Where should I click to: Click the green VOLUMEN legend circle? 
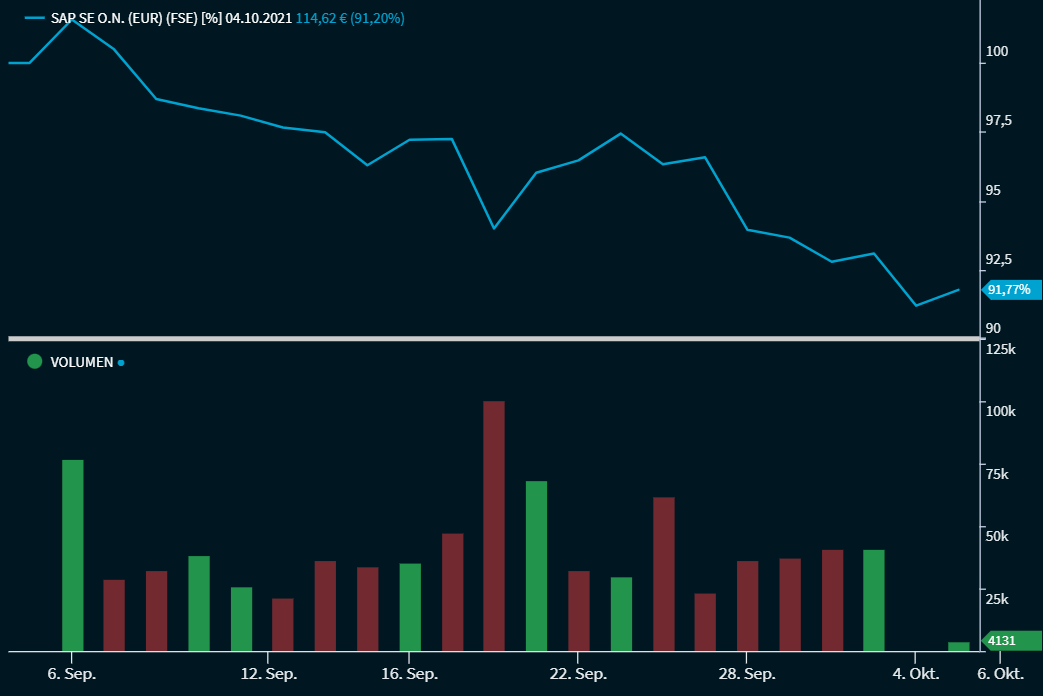35,362
